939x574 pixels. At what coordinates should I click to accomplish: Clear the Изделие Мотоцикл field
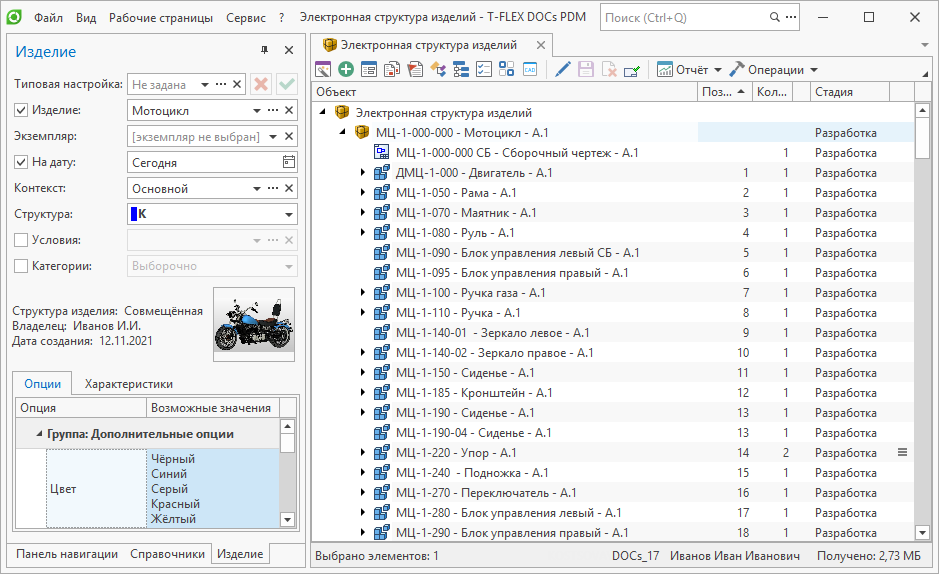point(289,110)
